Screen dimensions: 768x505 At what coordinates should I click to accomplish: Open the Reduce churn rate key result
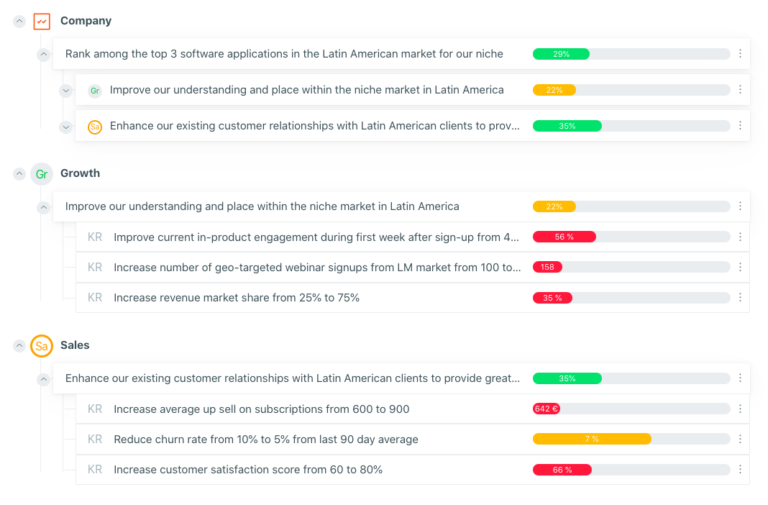(265, 439)
